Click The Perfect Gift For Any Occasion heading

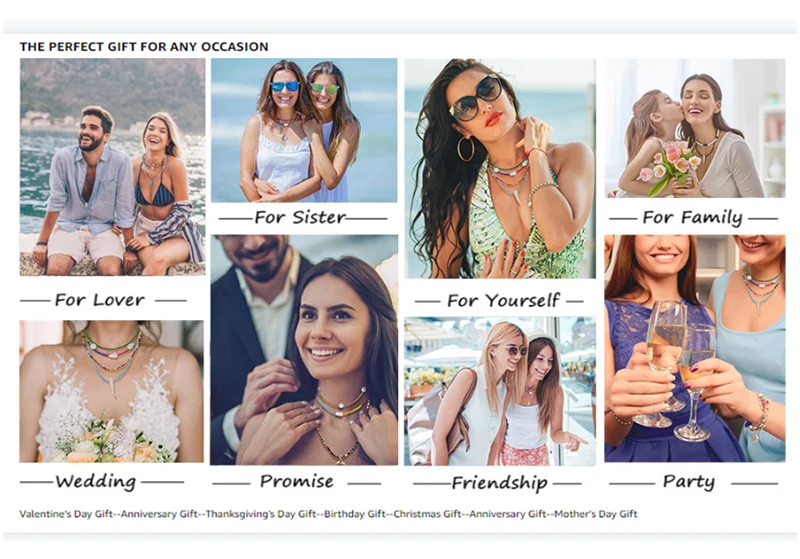click(x=144, y=47)
